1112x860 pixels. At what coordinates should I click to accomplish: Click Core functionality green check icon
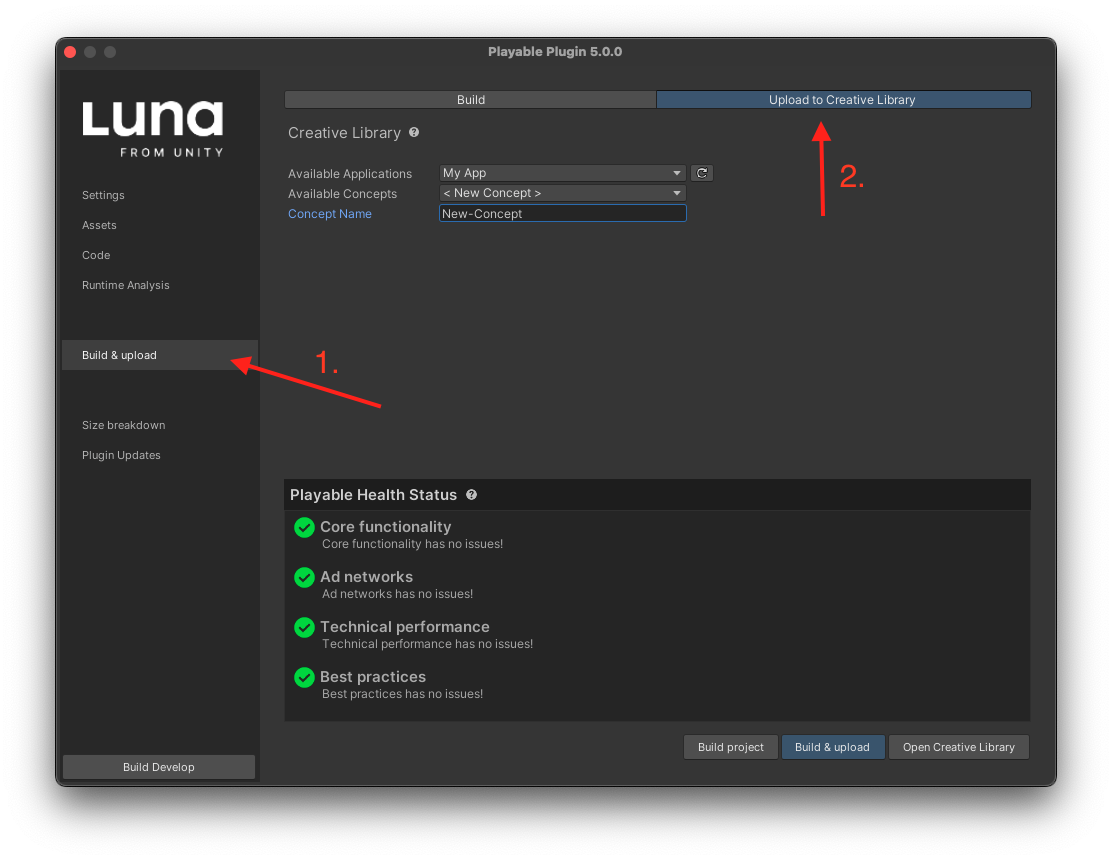click(304, 527)
